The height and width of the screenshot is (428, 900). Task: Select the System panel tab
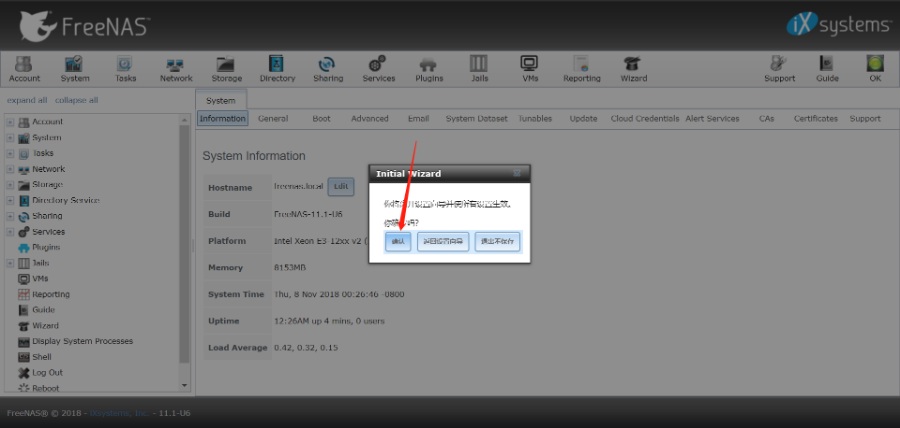click(x=221, y=100)
